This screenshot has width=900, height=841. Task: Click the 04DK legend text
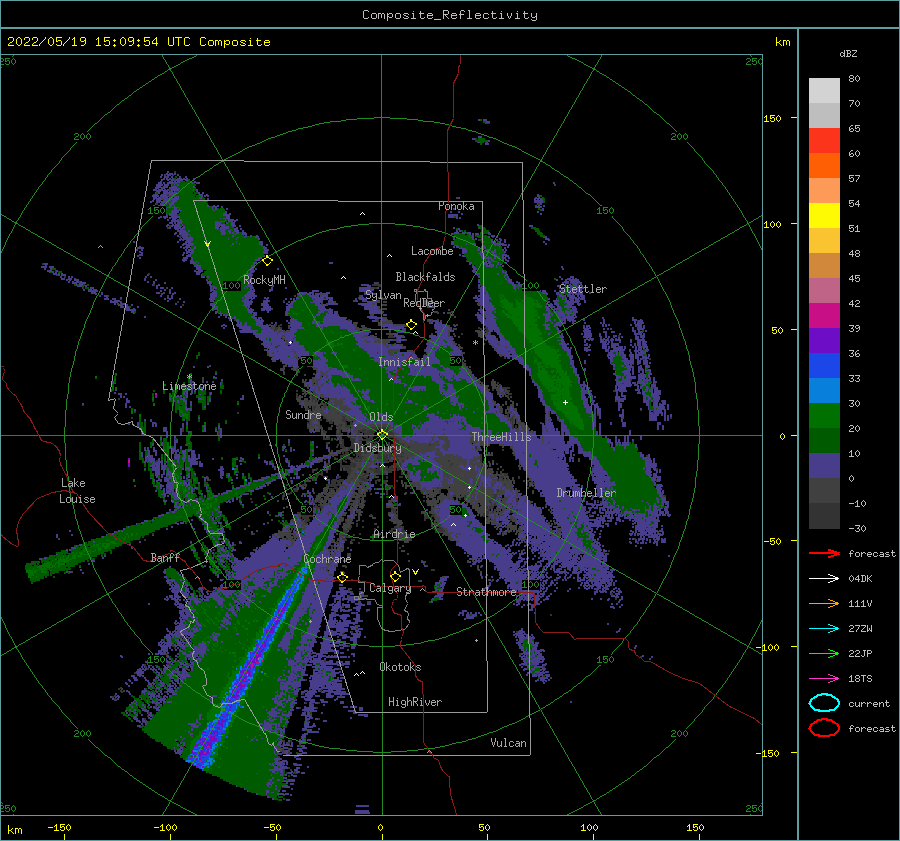[x=860, y=579]
